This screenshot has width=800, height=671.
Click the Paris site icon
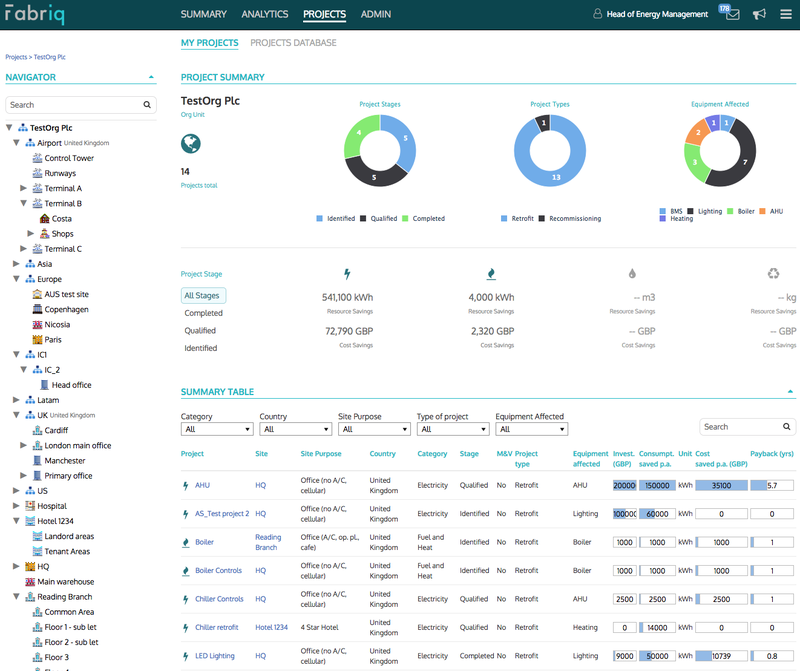tap(37, 339)
